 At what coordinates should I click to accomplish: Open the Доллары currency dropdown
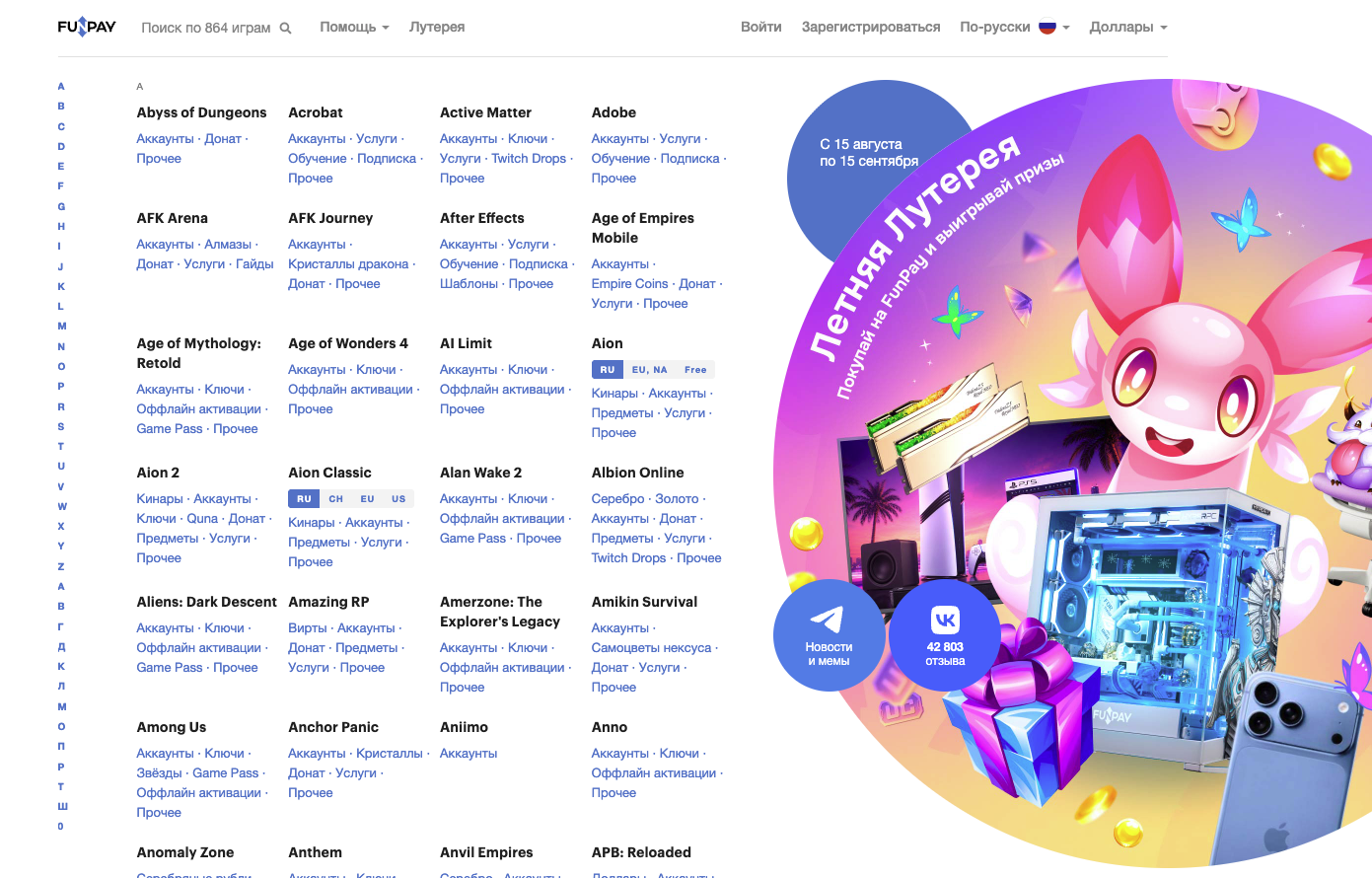tap(1127, 27)
